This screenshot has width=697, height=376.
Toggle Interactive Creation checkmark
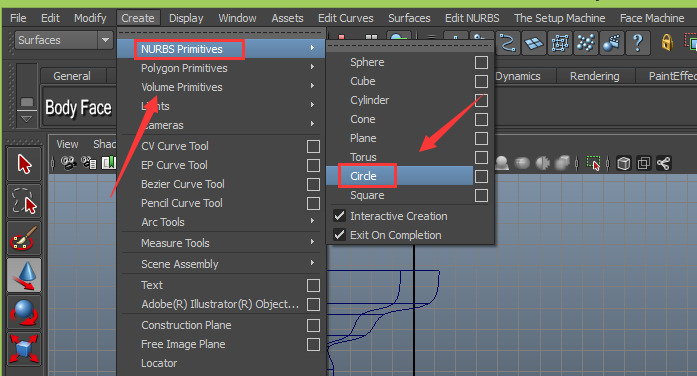coord(339,216)
